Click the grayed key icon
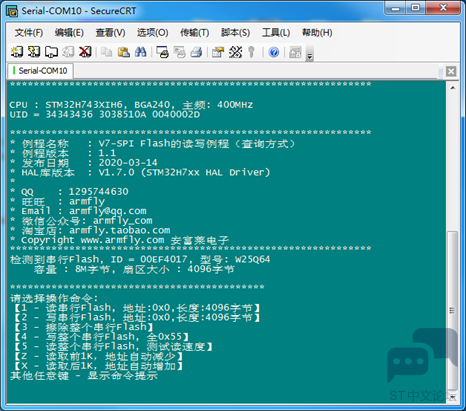 click(x=252, y=52)
